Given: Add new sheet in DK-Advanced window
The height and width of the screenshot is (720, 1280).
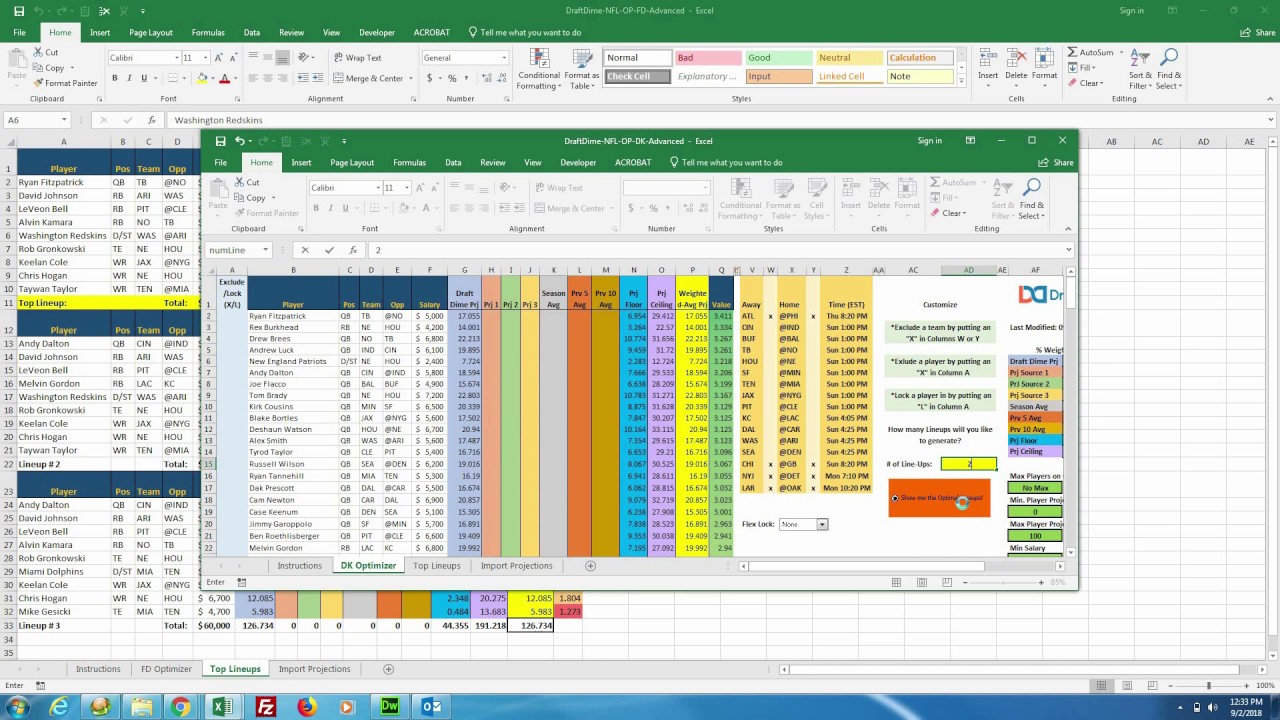Looking at the screenshot, I should 590,566.
